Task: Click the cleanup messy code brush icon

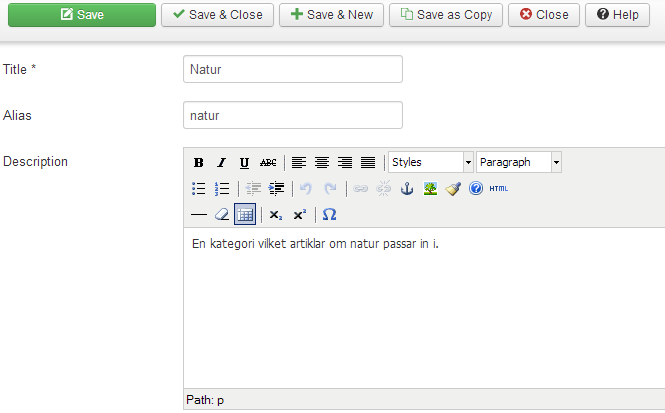Action: tap(453, 188)
